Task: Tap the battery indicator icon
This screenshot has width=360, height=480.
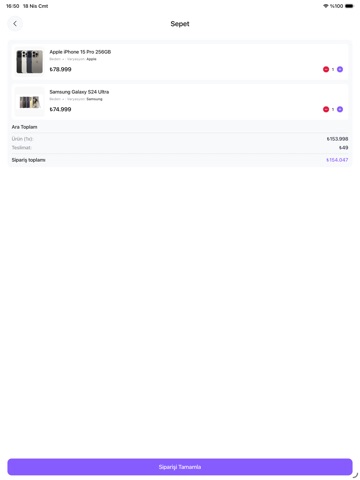Action: click(x=349, y=6)
